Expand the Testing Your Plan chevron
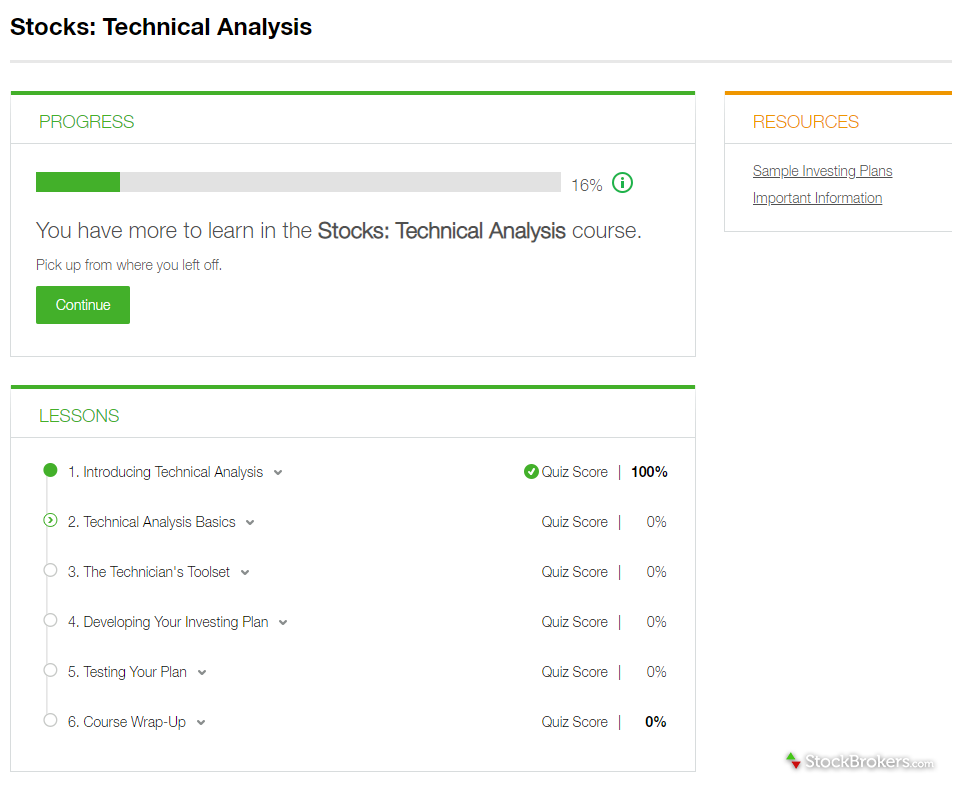Screen dimensions: 959x785 [x=202, y=673]
